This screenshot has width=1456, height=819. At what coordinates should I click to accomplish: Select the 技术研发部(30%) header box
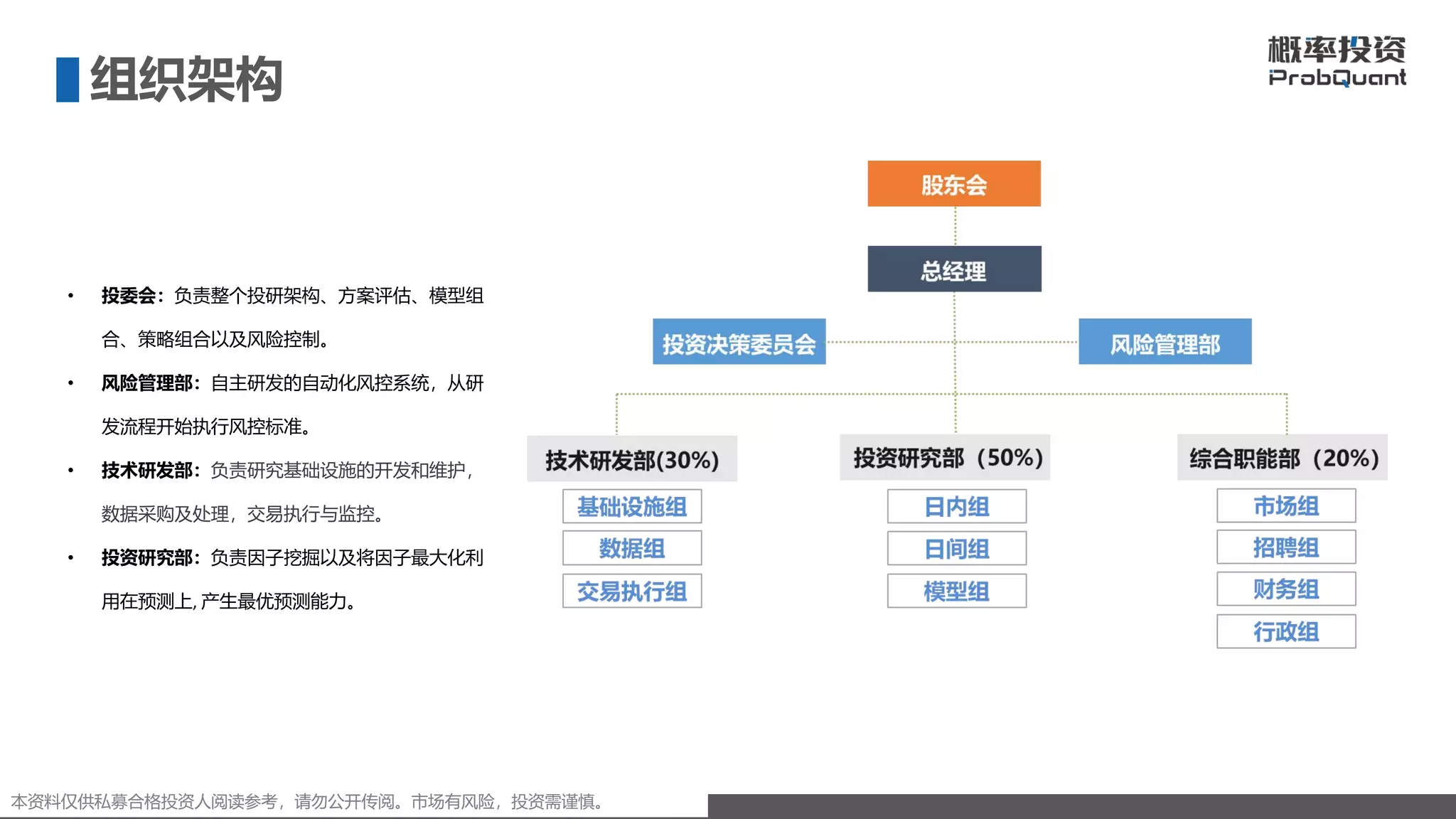click(632, 459)
